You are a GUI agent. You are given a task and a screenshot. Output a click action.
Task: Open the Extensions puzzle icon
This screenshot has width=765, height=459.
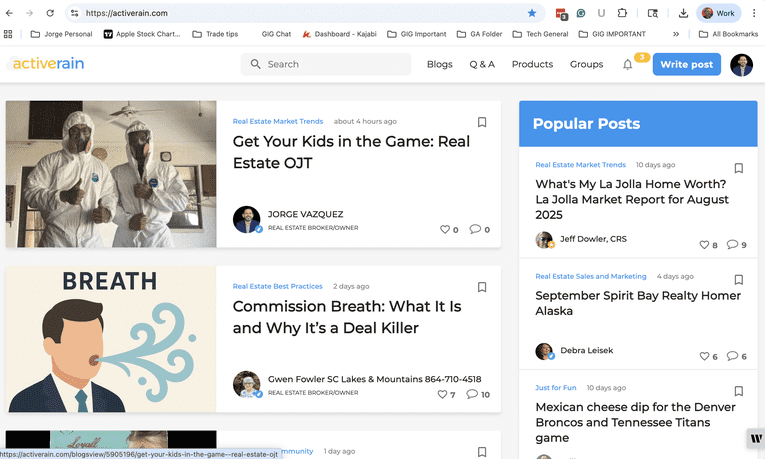coord(622,13)
